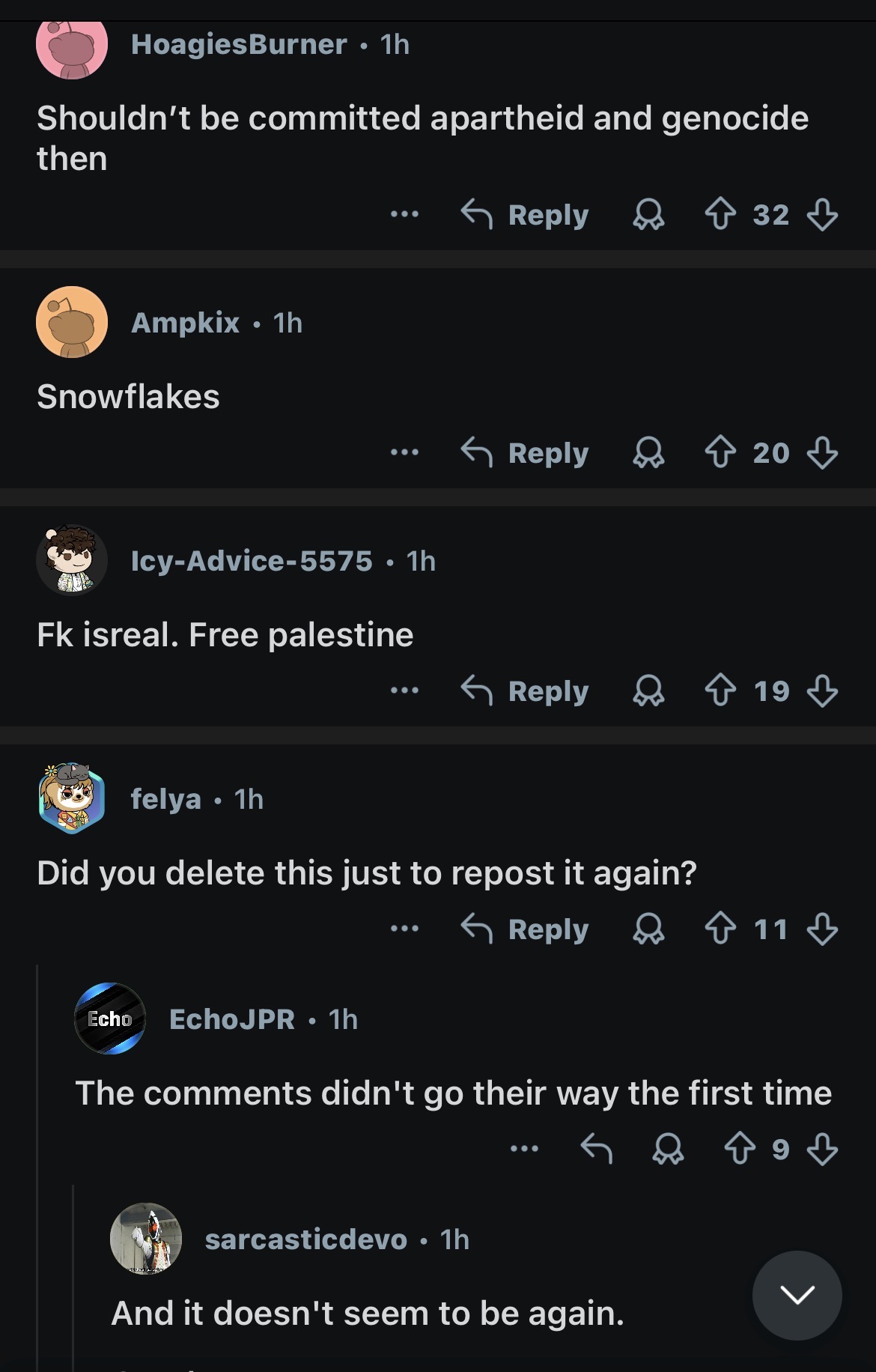Downvote EchoJPR's reply

tap(822, 1148)
